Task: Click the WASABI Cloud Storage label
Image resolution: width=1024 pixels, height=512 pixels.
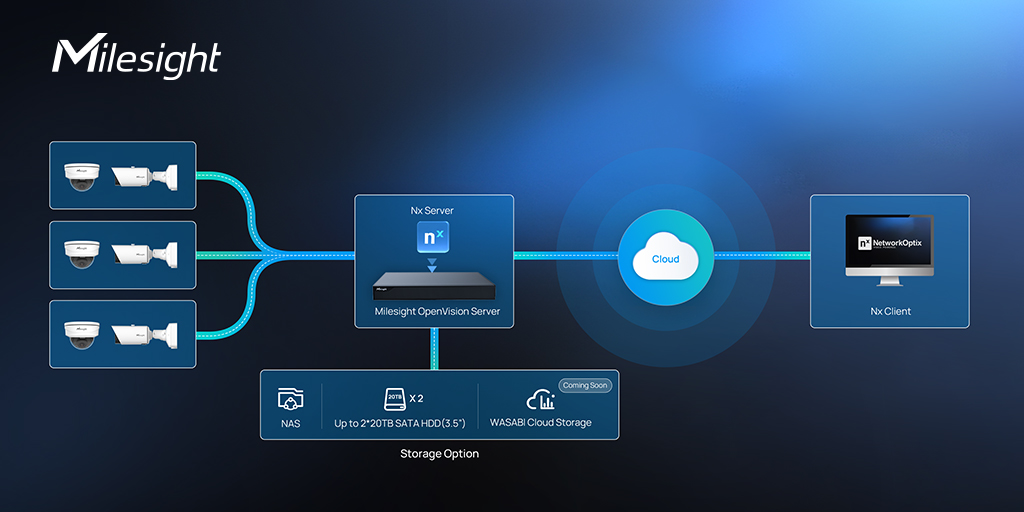Action: pos(541,423)
